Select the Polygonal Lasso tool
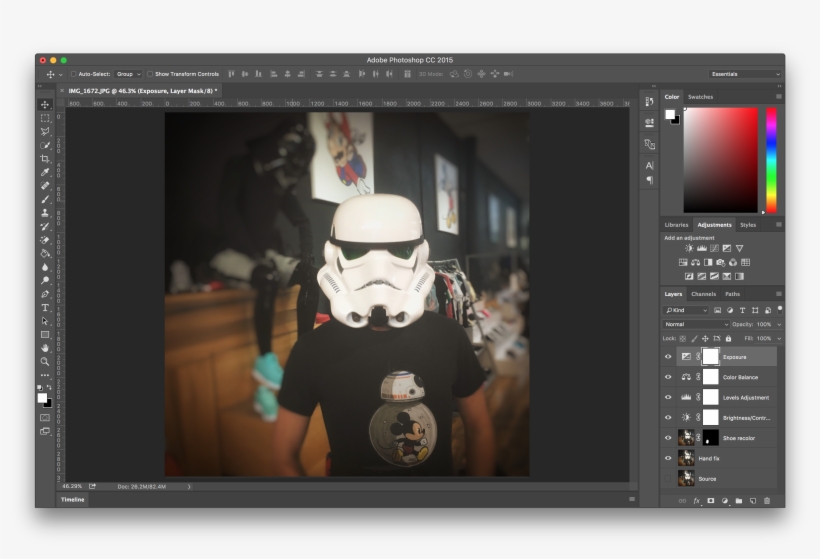820x559 pixels. 45,132
